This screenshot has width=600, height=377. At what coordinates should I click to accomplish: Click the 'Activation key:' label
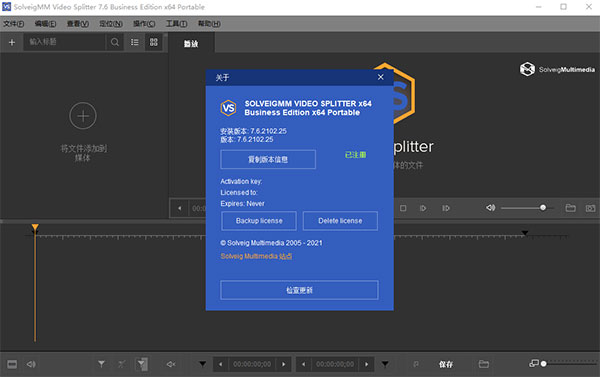click(x=241, y=181)
